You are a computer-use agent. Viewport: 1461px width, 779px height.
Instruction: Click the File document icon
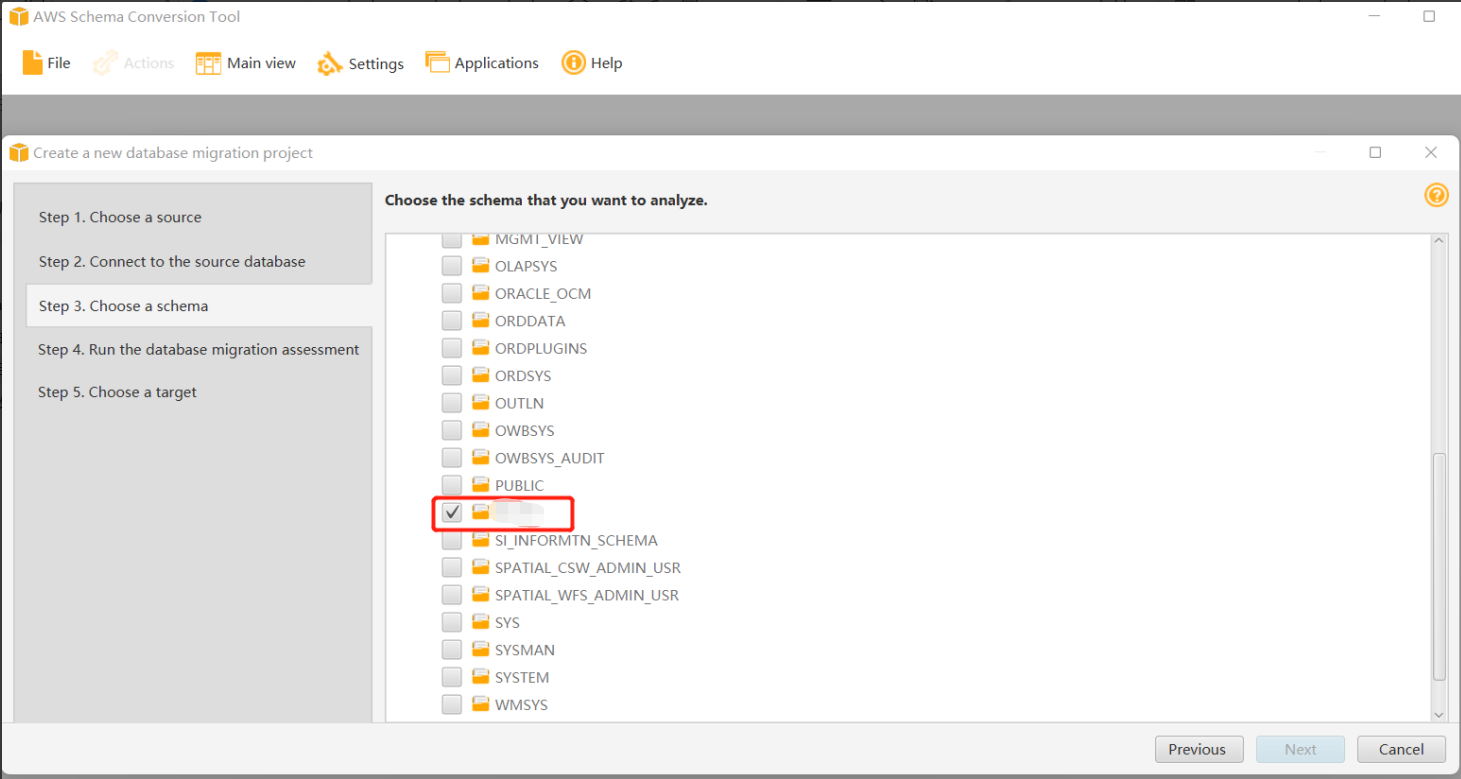click(x=33, y=62)
